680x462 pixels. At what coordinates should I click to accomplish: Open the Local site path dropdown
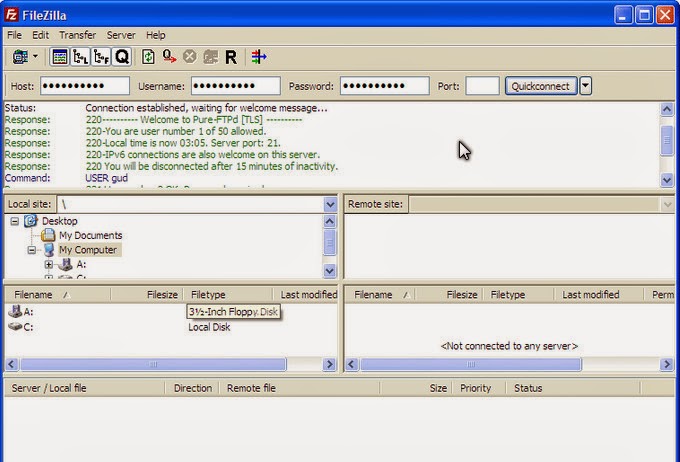tap(330, 204)
